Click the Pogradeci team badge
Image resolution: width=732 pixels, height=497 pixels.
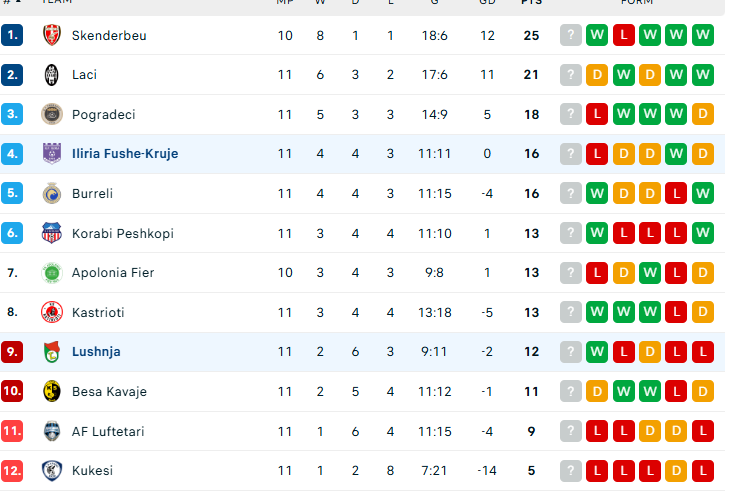pyautogui.click(x=51, y=114)
